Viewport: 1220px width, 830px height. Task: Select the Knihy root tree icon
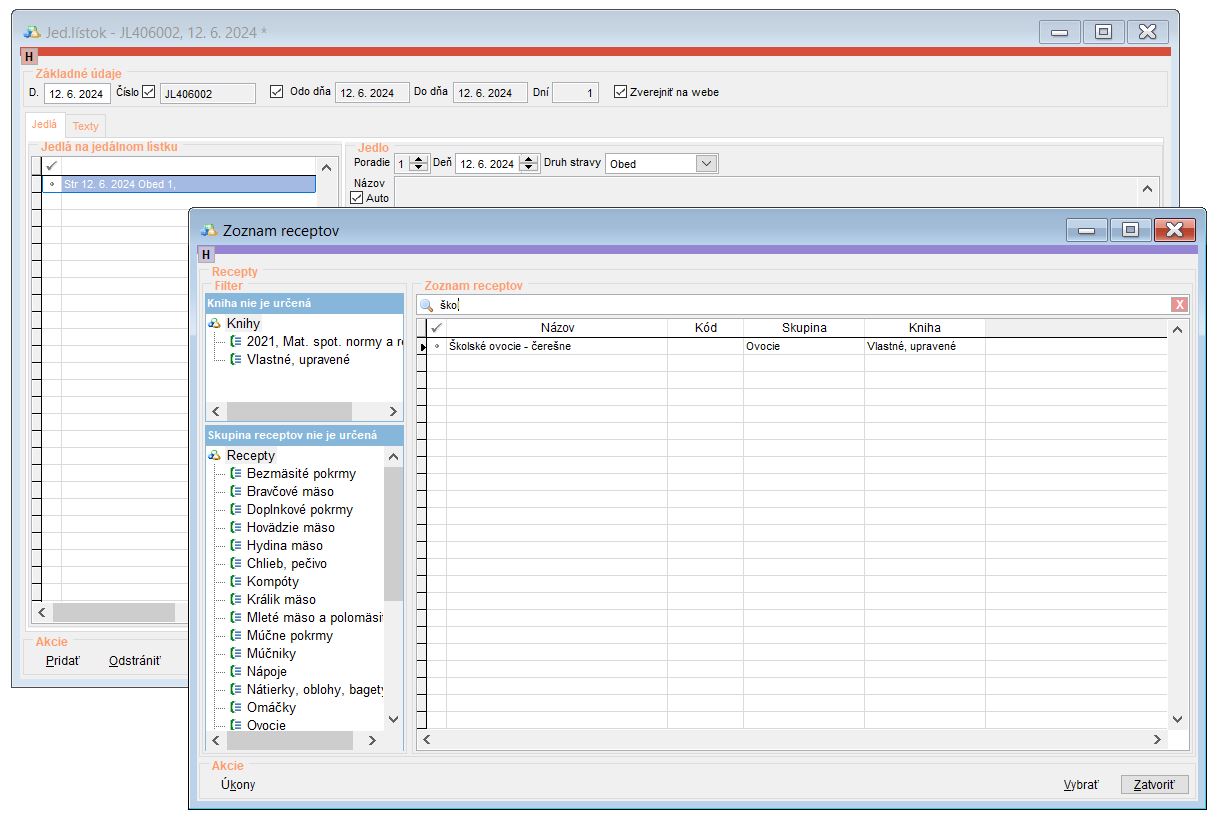pos(214,324)
